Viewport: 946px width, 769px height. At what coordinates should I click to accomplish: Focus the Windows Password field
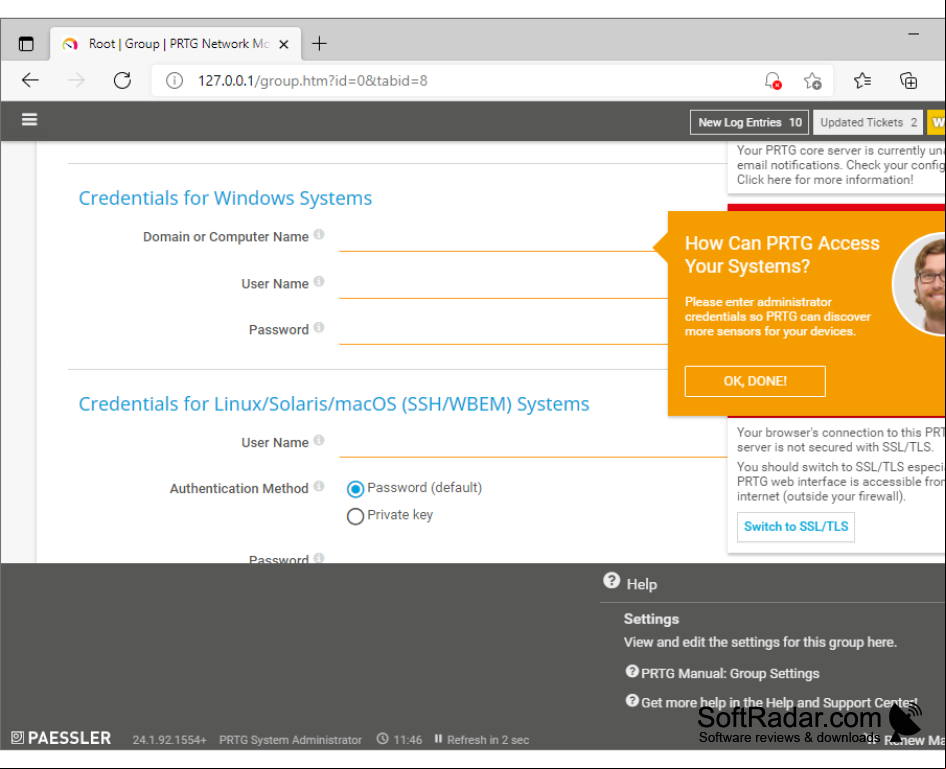pos(503,332)
